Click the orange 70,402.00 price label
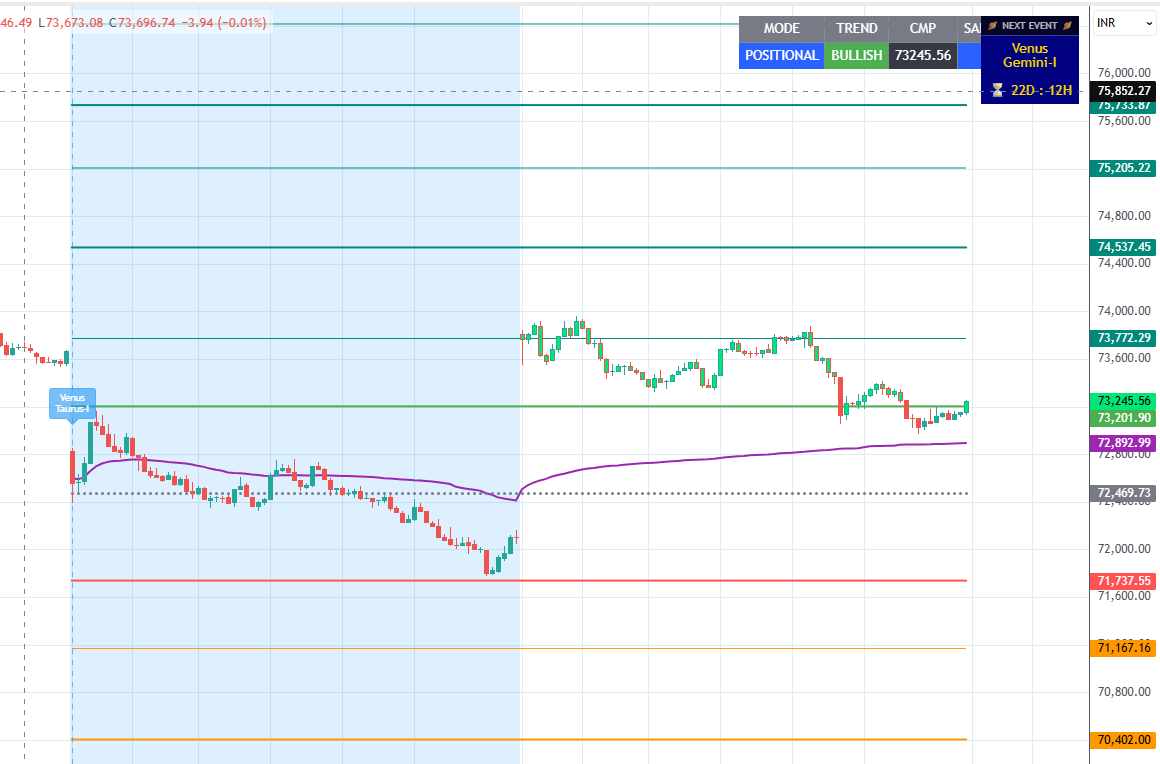The height and width of the screenshot is (764, 1160). (x=1124, y=740)
